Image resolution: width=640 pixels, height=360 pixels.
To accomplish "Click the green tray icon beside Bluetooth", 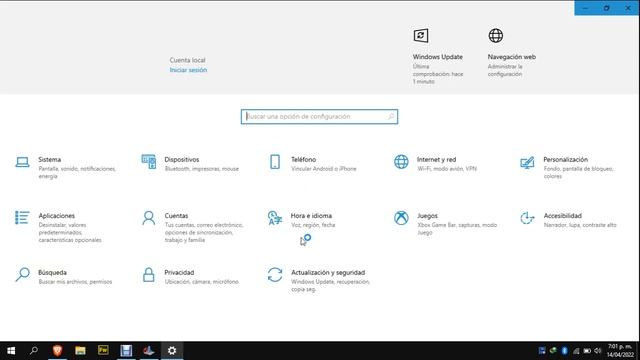I will pos(553,351).
